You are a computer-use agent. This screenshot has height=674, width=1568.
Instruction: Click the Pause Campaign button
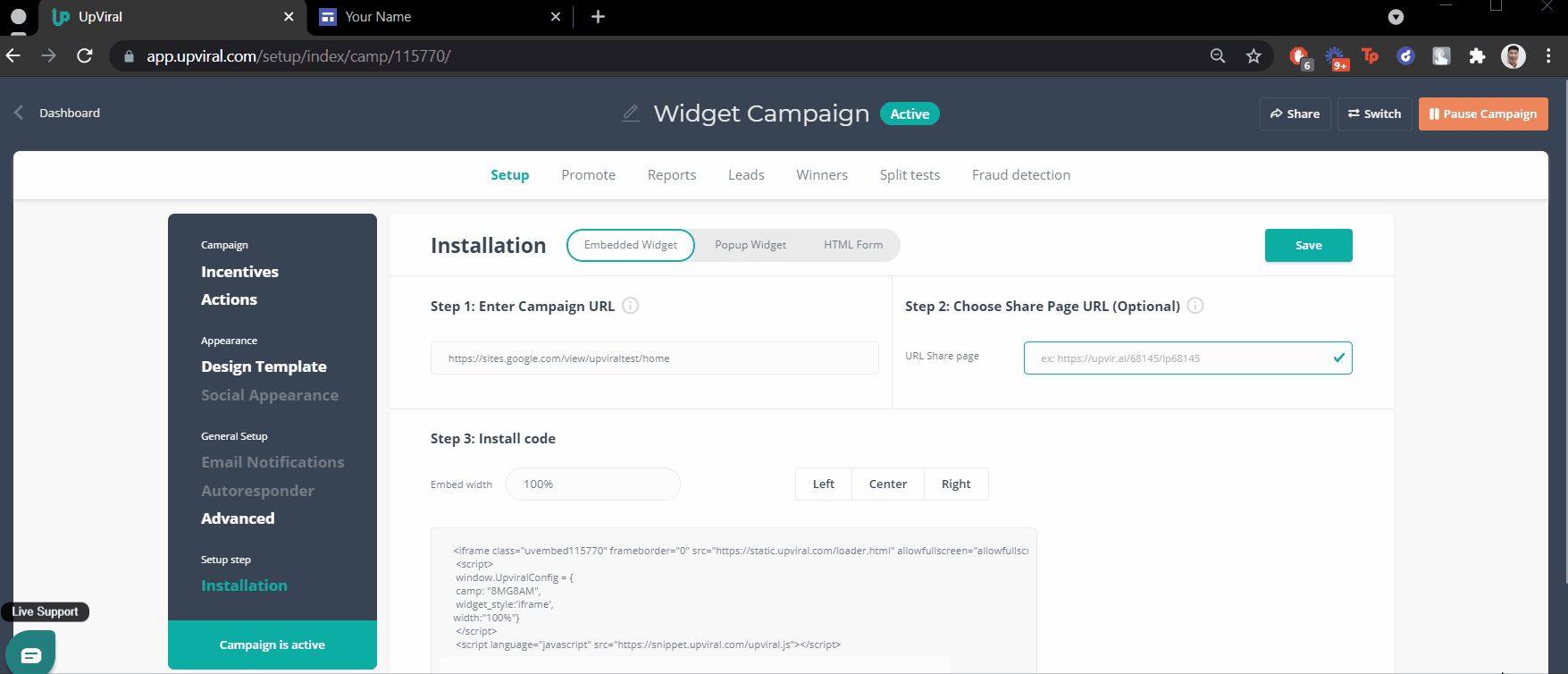pyautogui.click(x=1483, y=114)
